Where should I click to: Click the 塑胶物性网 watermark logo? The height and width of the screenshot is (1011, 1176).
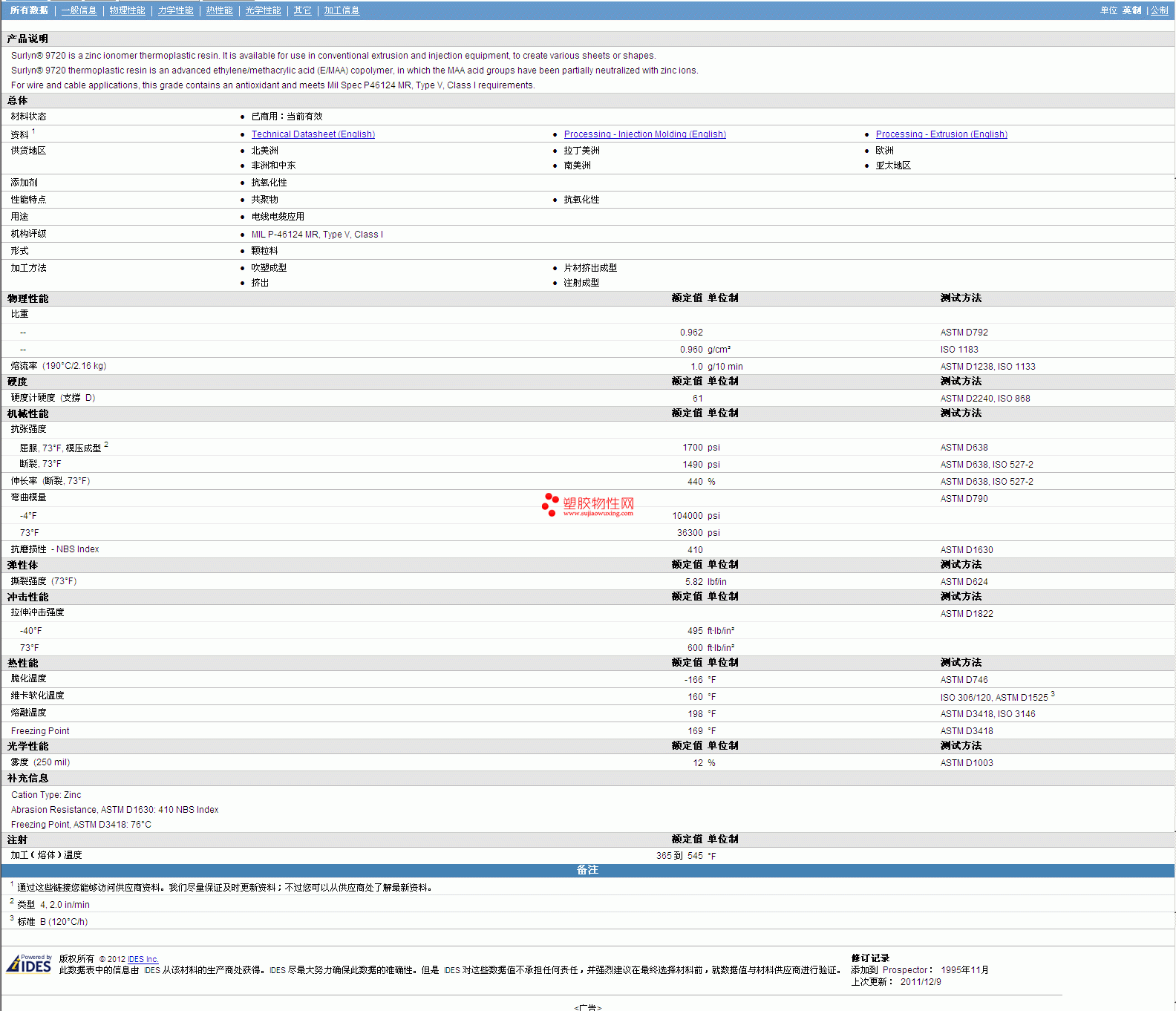[x=588, y=505]
